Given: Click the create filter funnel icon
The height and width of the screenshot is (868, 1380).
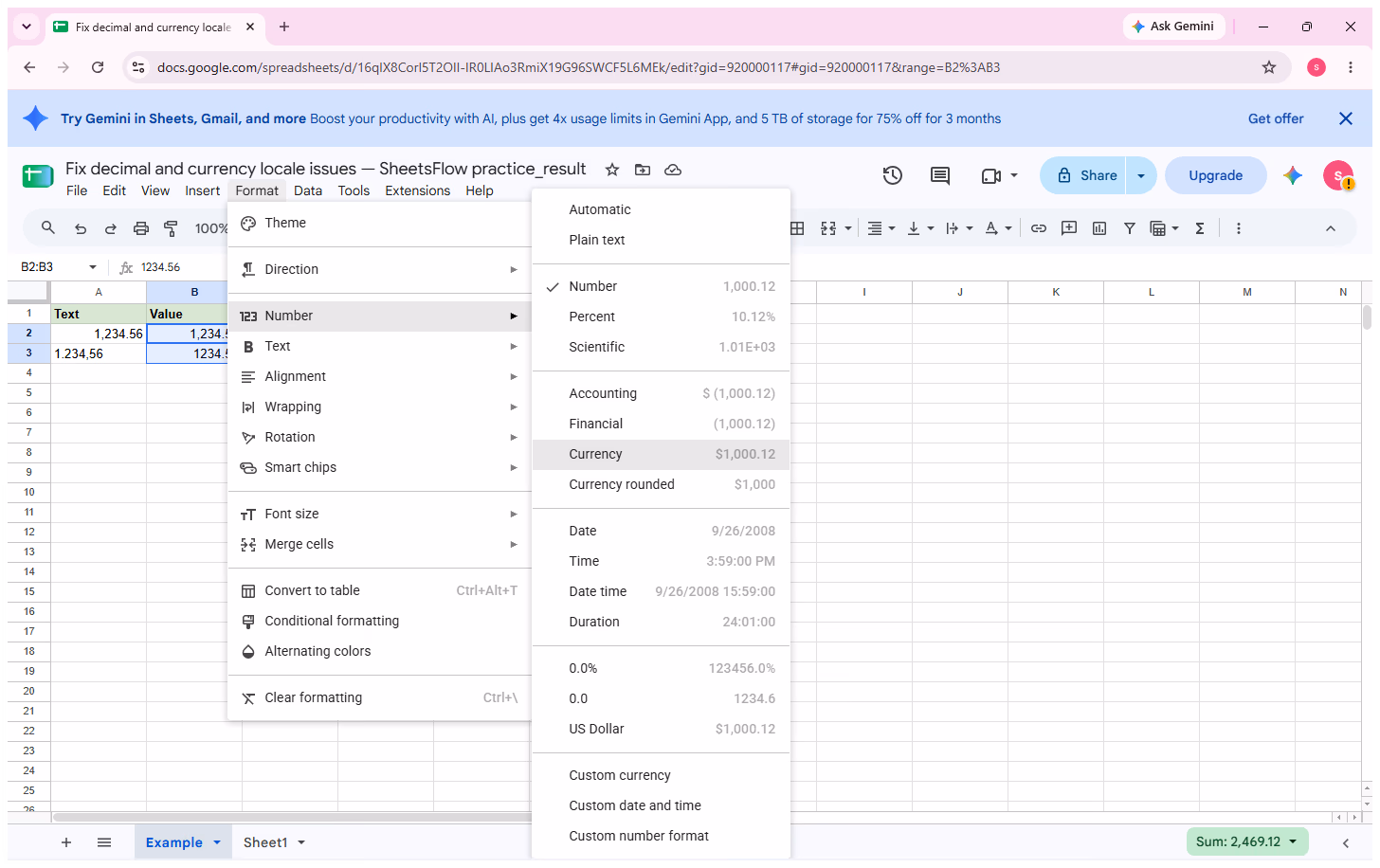Looking at the screenshot, I should click(1130, 228).
